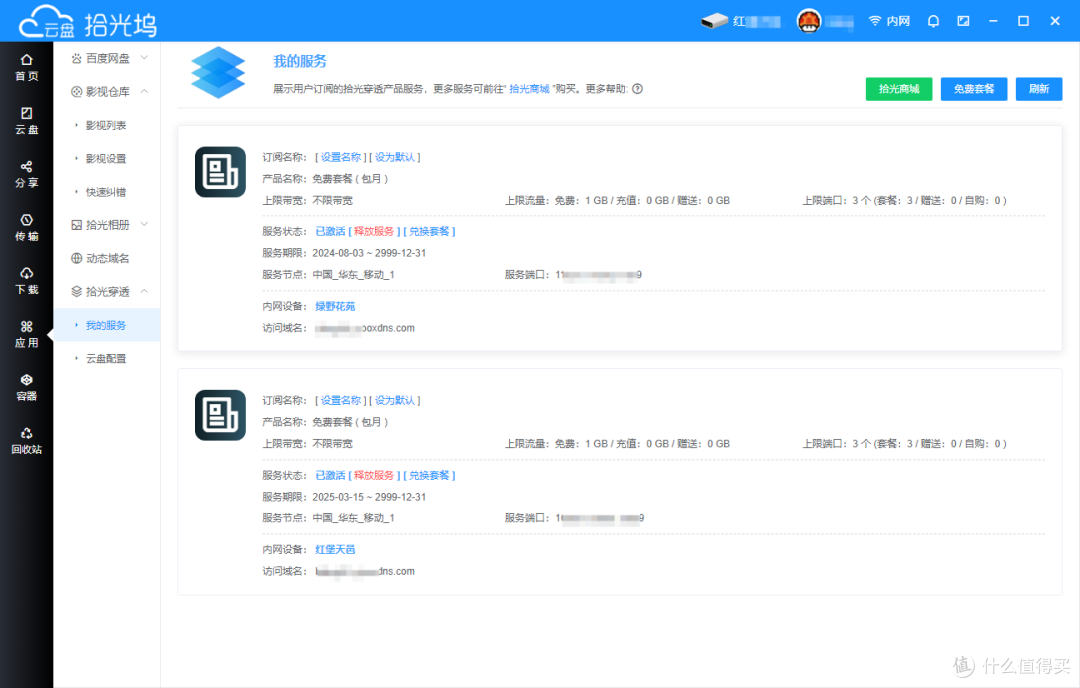Click the green 拾光商城 button

(899, 89)
